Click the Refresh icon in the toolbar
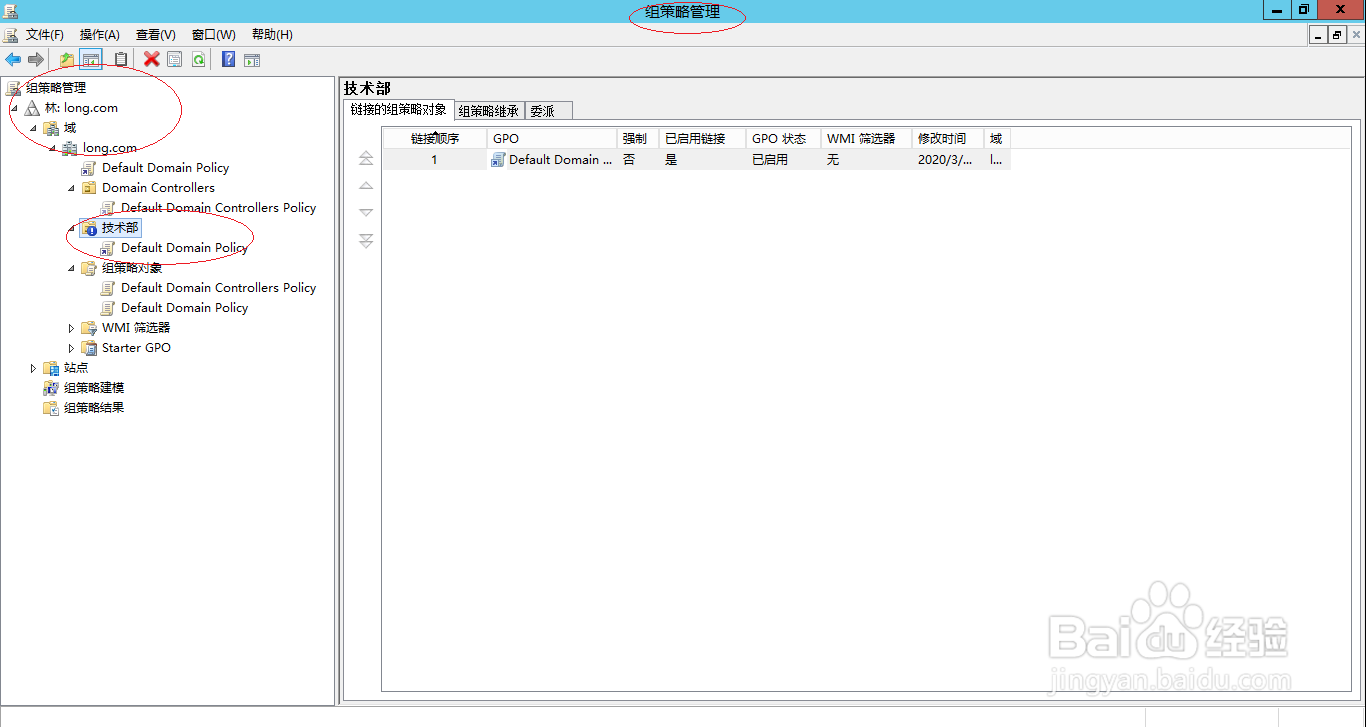The image size is (1366, 727). pyautogui.click(x=198, y=59)
